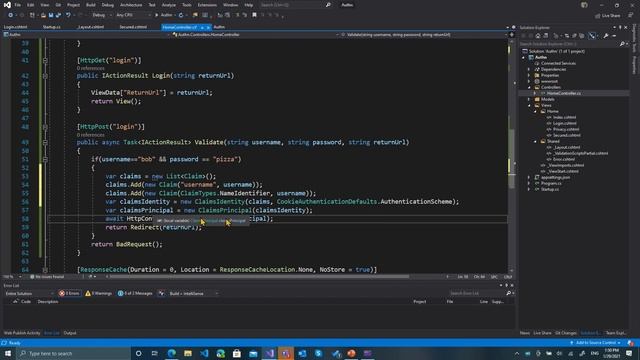Select Connected Services in Solution Explorer

point(558,63)
